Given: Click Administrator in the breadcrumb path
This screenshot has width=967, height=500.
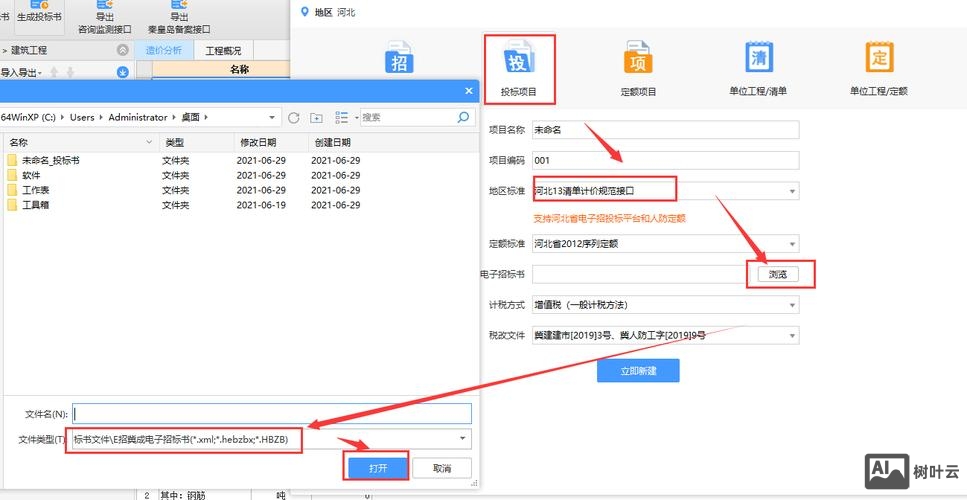Looking at the screenshot, I should pos(138,117).
